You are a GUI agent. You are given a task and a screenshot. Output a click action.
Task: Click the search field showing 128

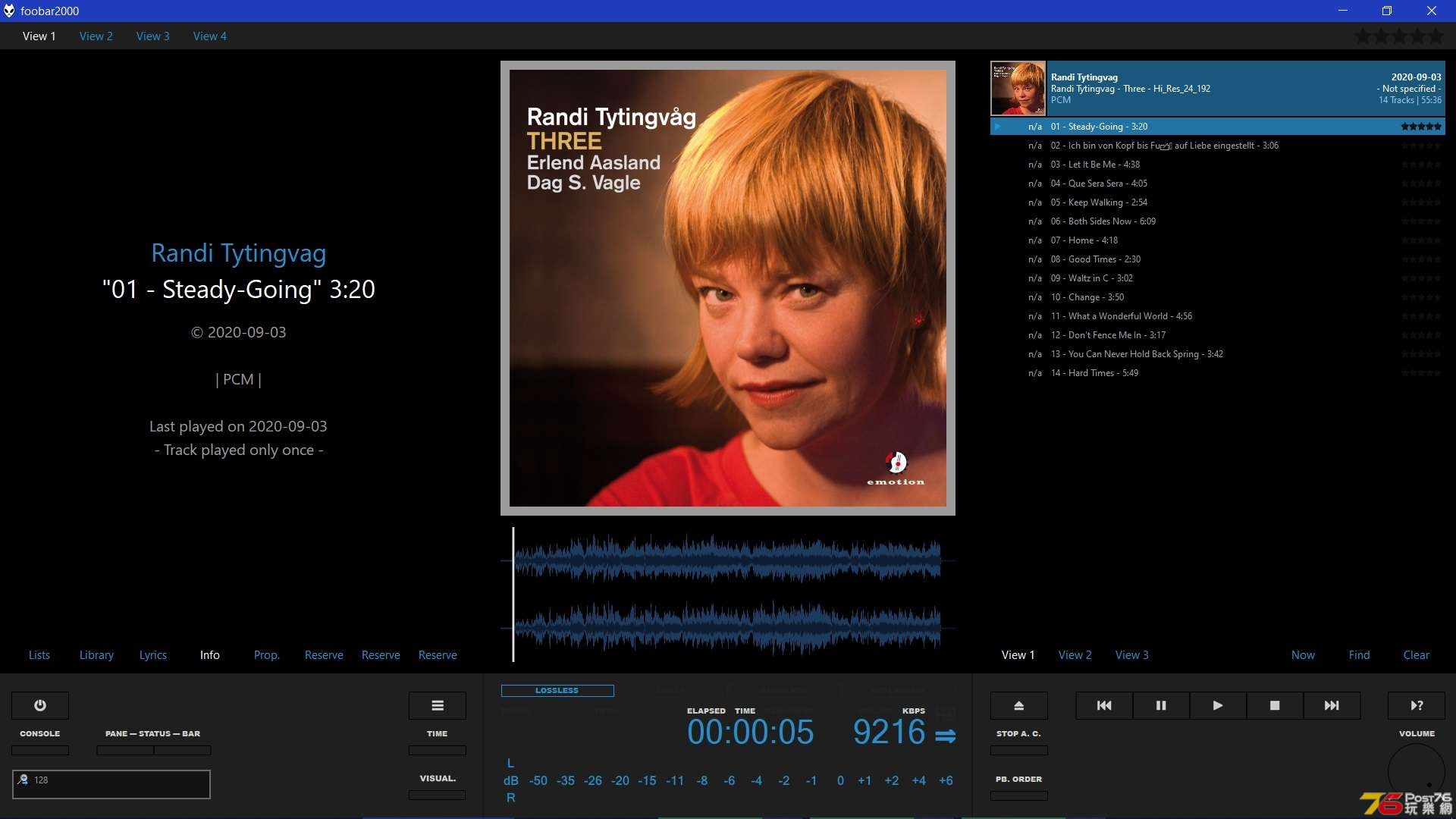pyautogui.click(x=111, y=784)
